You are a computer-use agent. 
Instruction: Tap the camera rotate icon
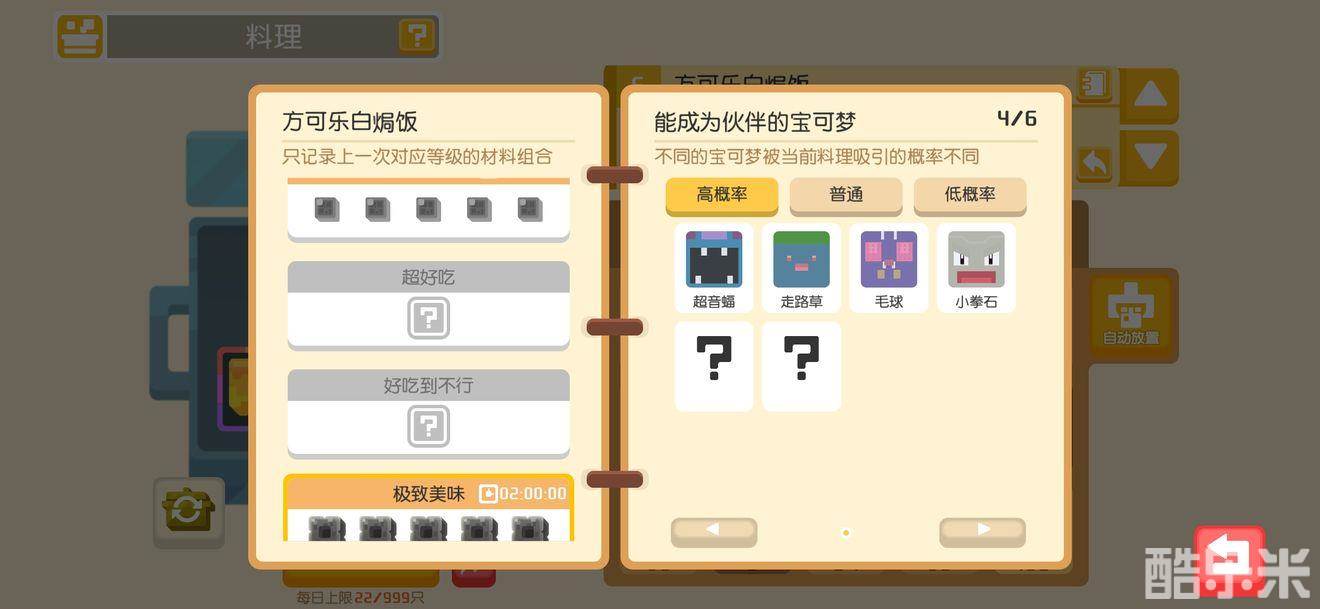click(188, 512)
